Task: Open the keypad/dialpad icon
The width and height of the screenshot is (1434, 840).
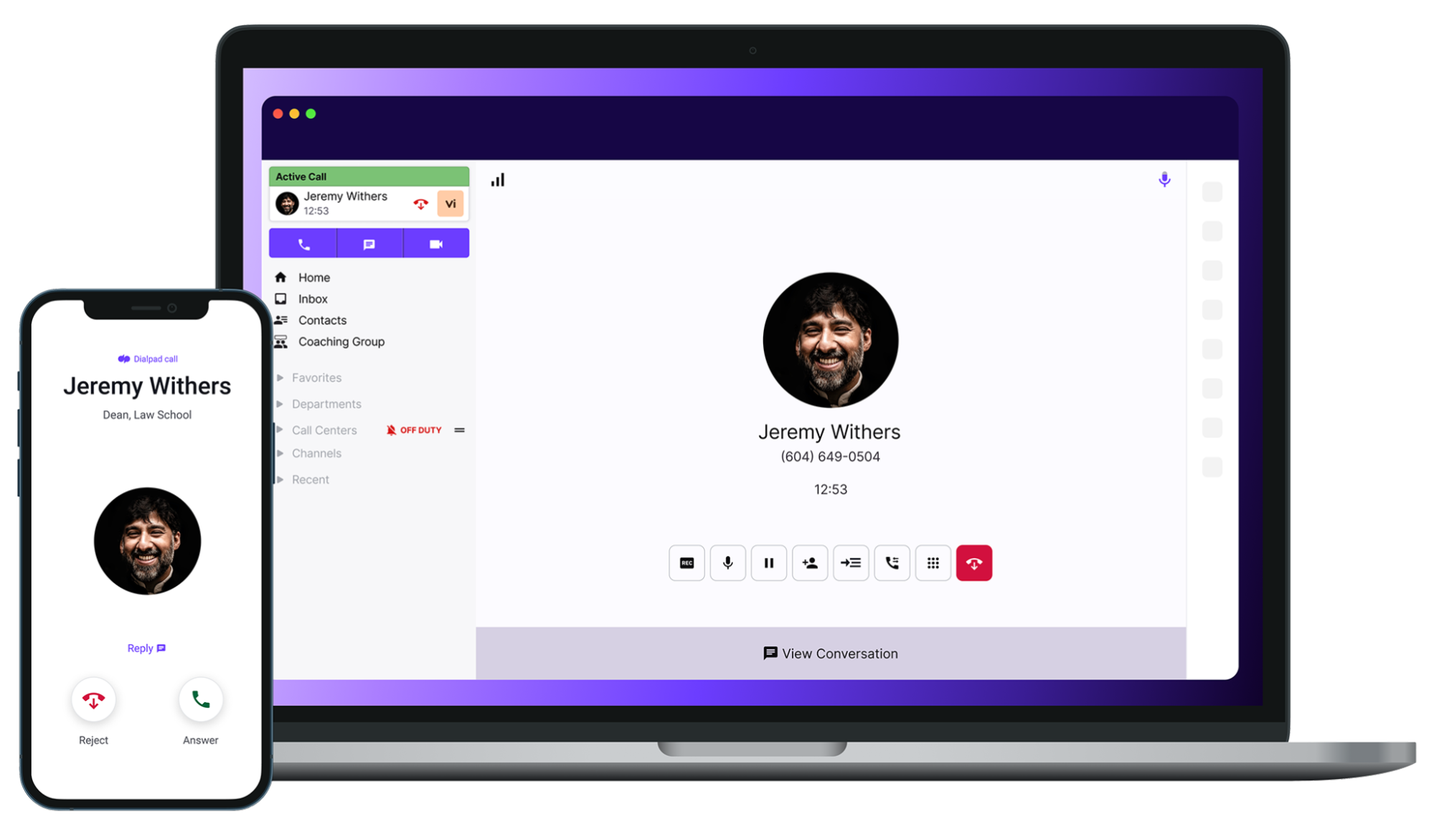Action: click(933, 563)
